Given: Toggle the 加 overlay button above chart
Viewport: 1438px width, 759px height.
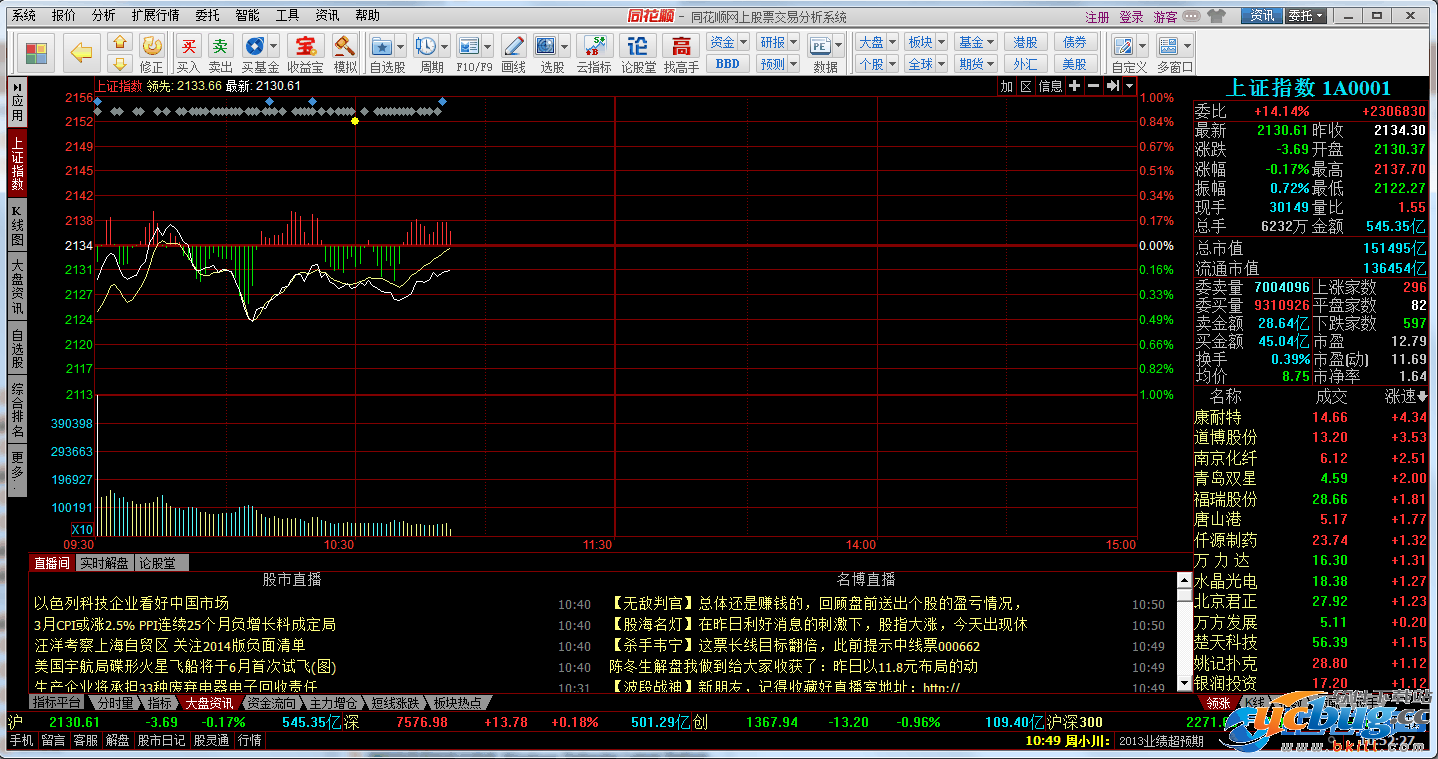Looking at the screenshot, I should [1007, 86].
